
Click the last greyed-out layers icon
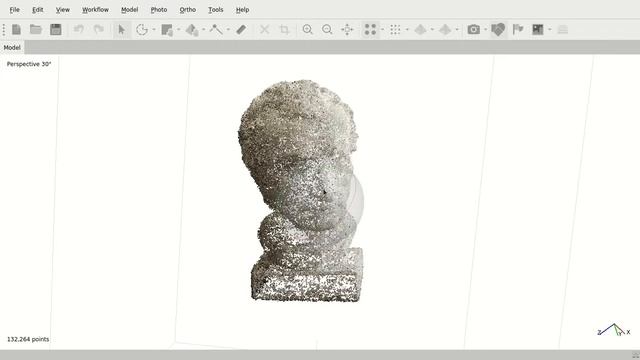[563, 29]
